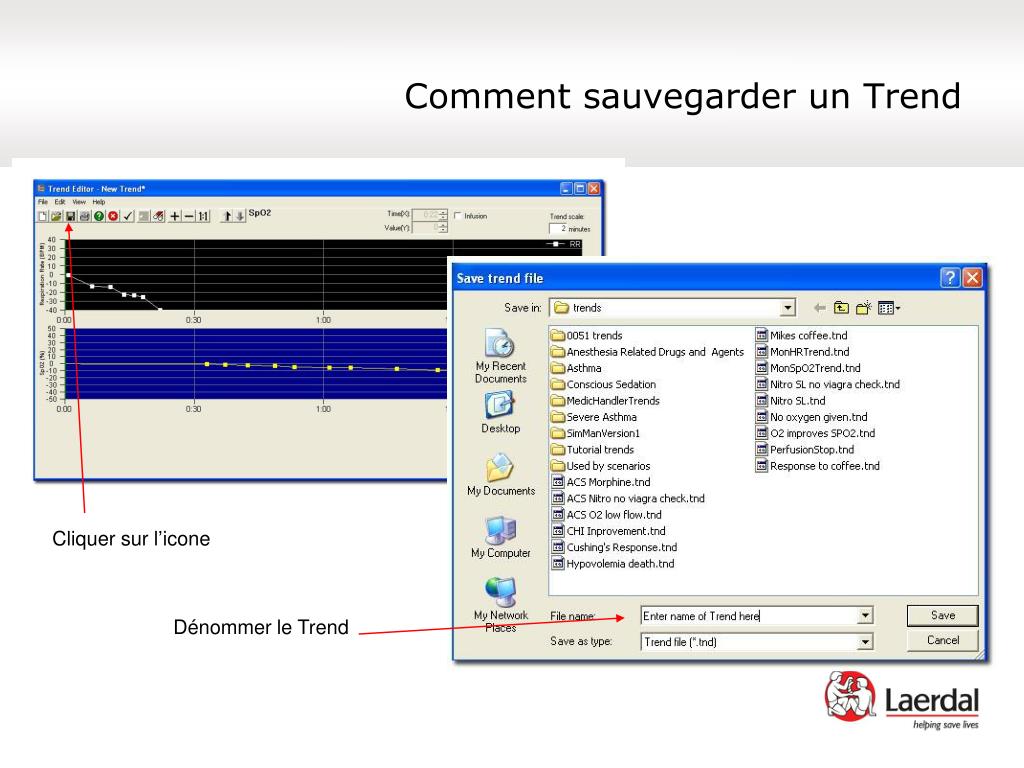Open the Edit menu in Trend Editor
The width and height of the screenshot is (1024, 768).
coord(59,202)
